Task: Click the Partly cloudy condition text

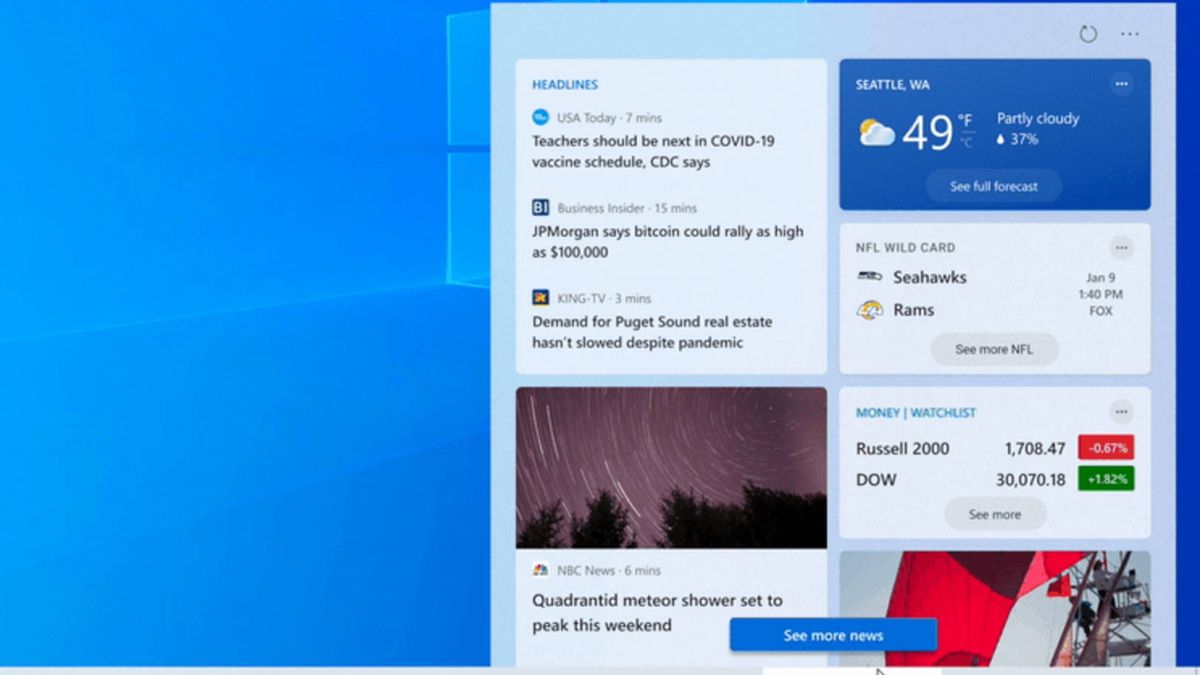Action: (x=1038, y=118)
